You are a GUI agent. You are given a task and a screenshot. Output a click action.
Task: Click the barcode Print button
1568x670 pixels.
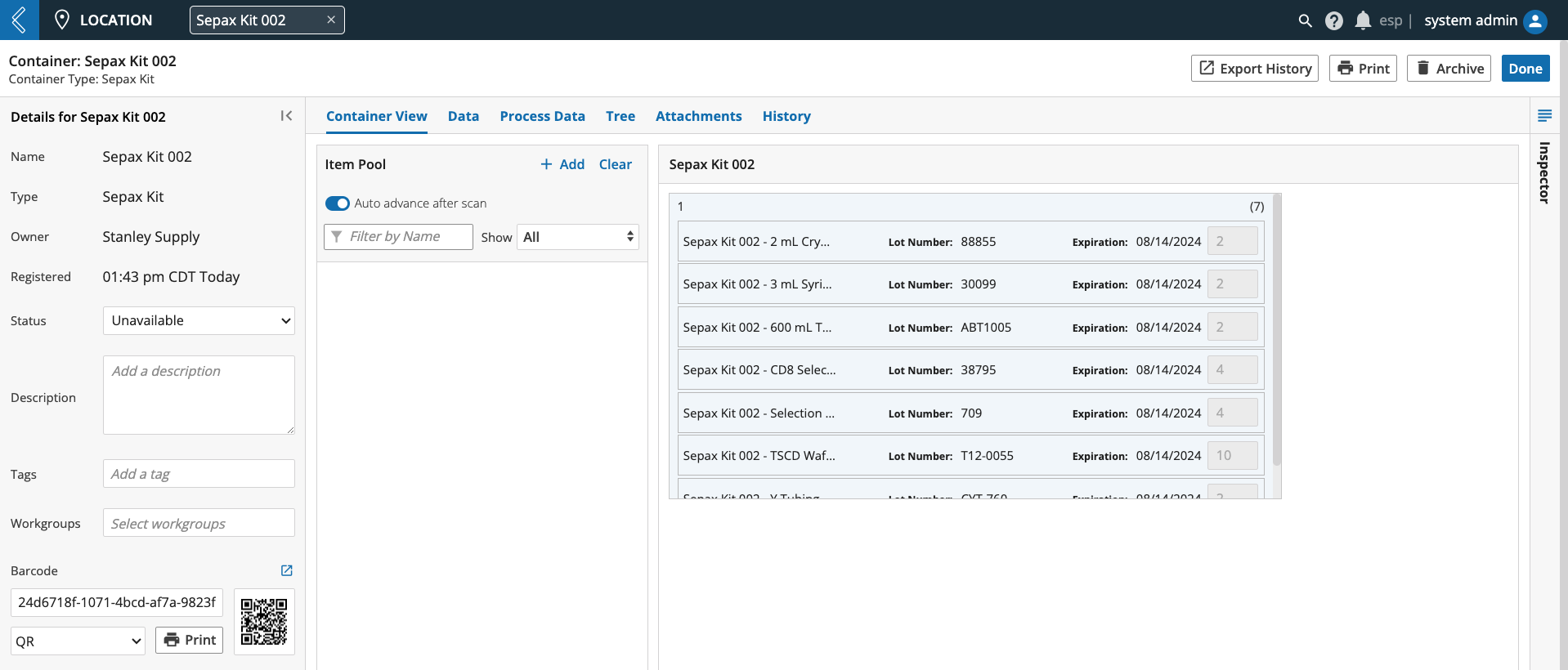pos(190,640)
